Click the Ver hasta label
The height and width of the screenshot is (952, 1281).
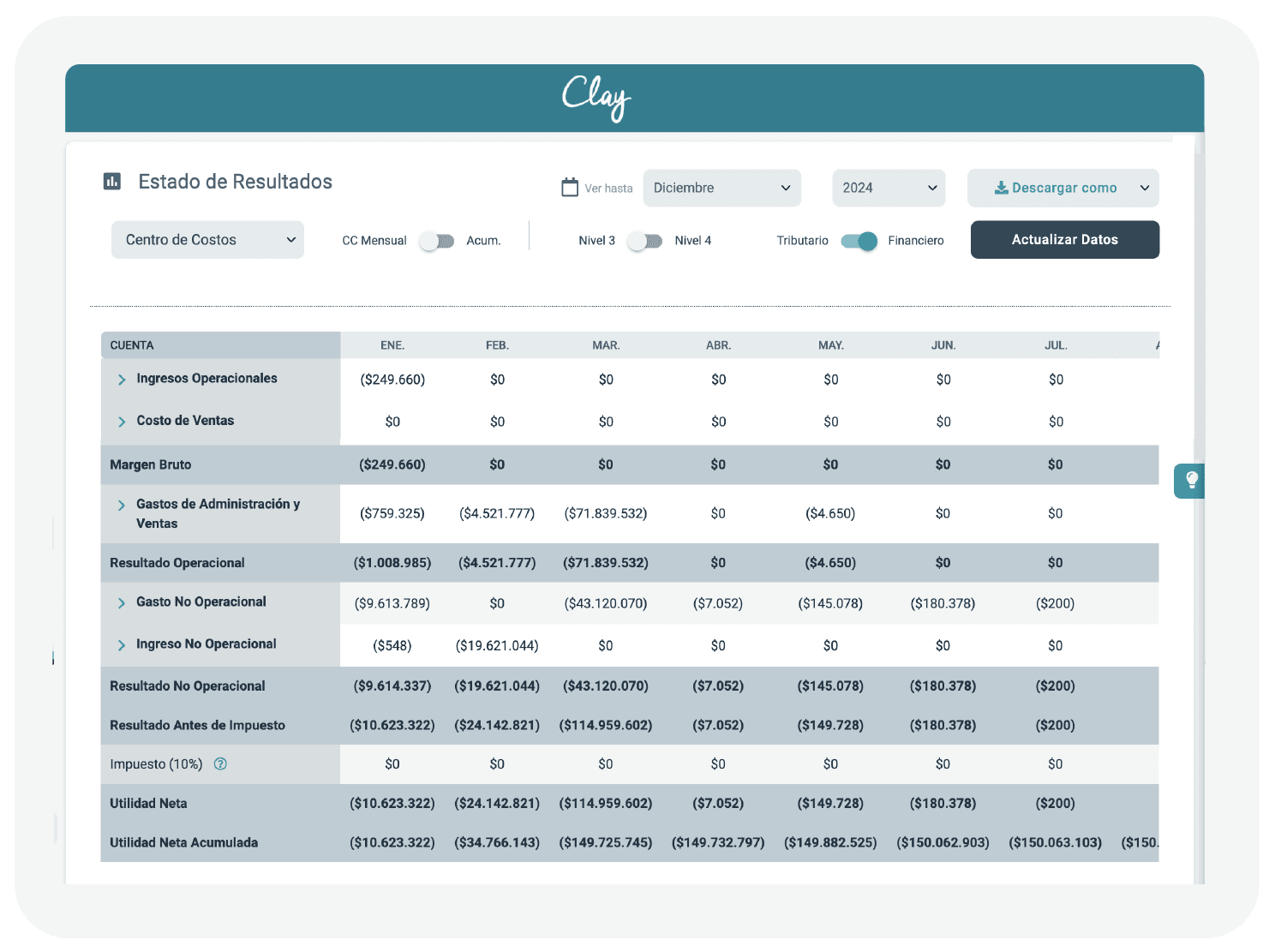point(608,189)
